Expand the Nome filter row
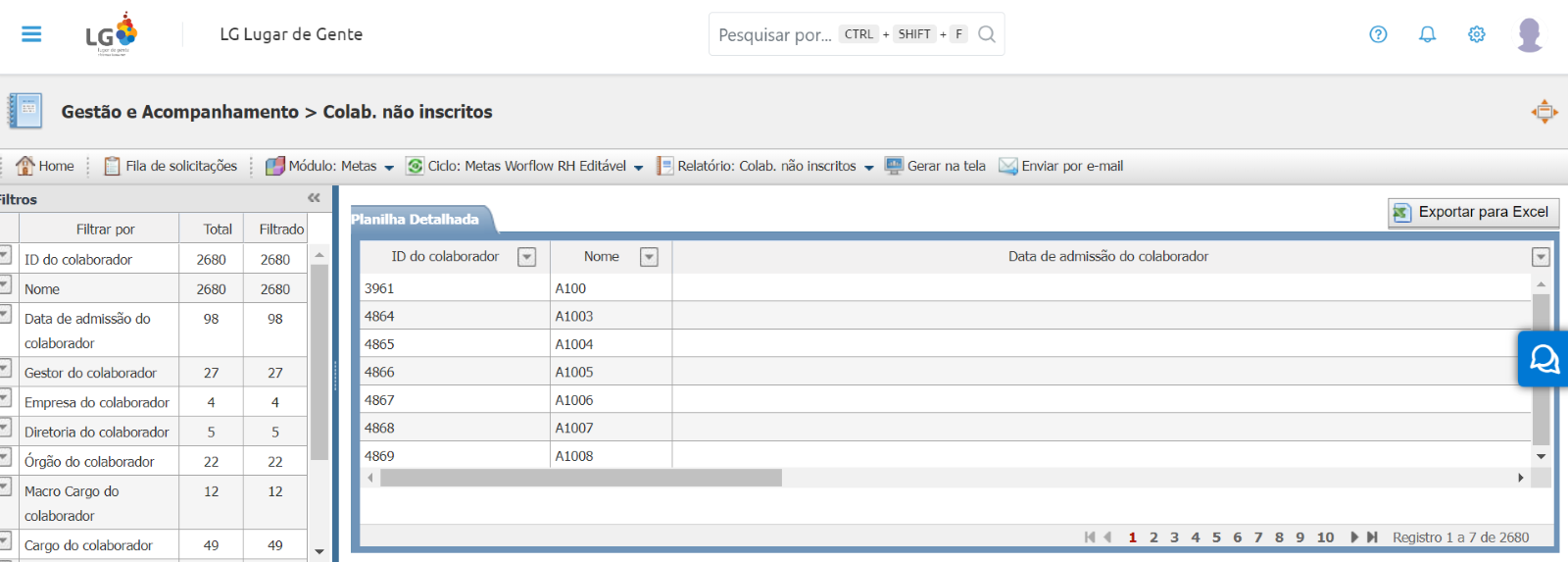 5,285
